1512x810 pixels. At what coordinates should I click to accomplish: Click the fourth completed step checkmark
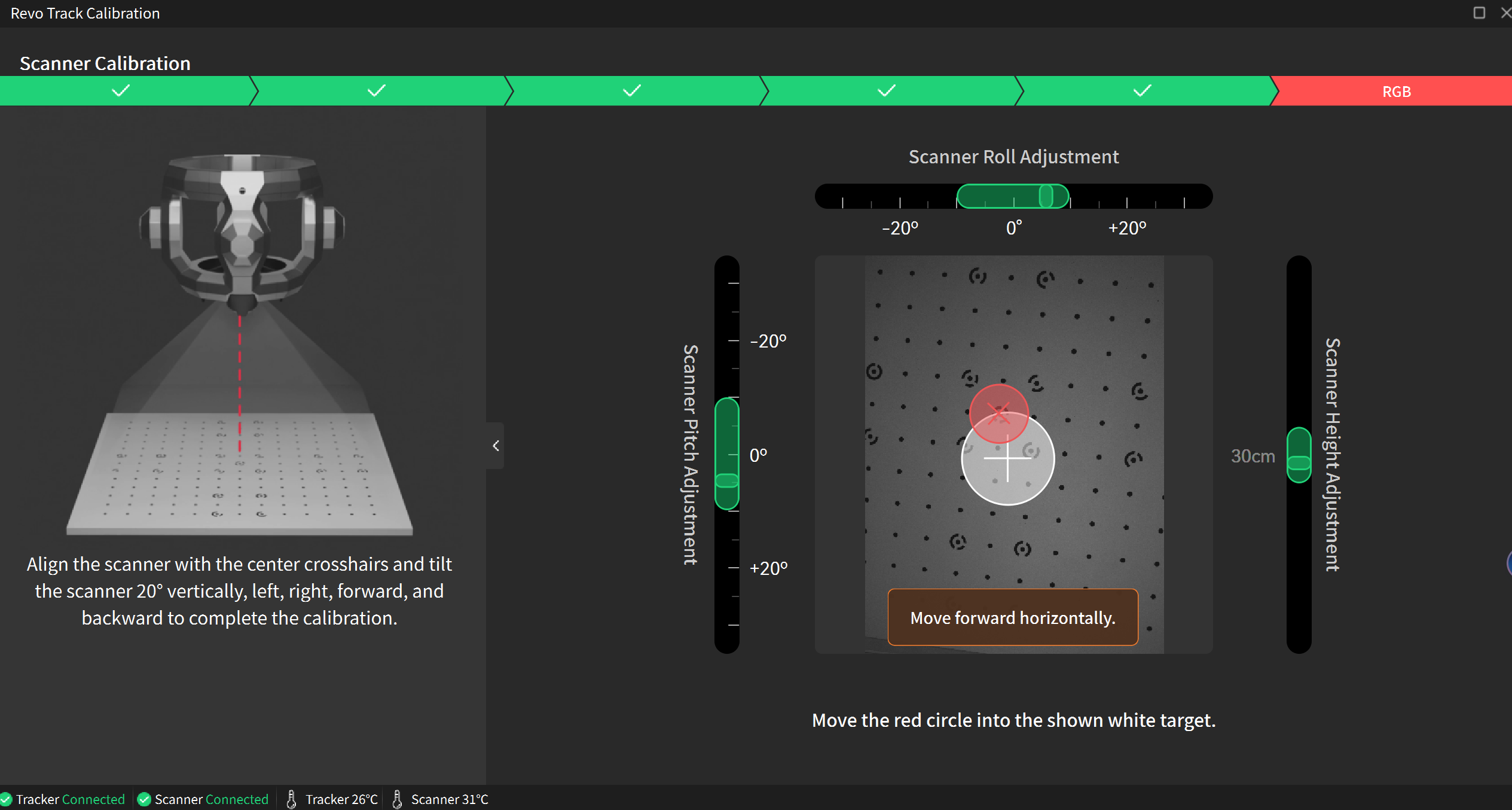click(x=887, y=91)
